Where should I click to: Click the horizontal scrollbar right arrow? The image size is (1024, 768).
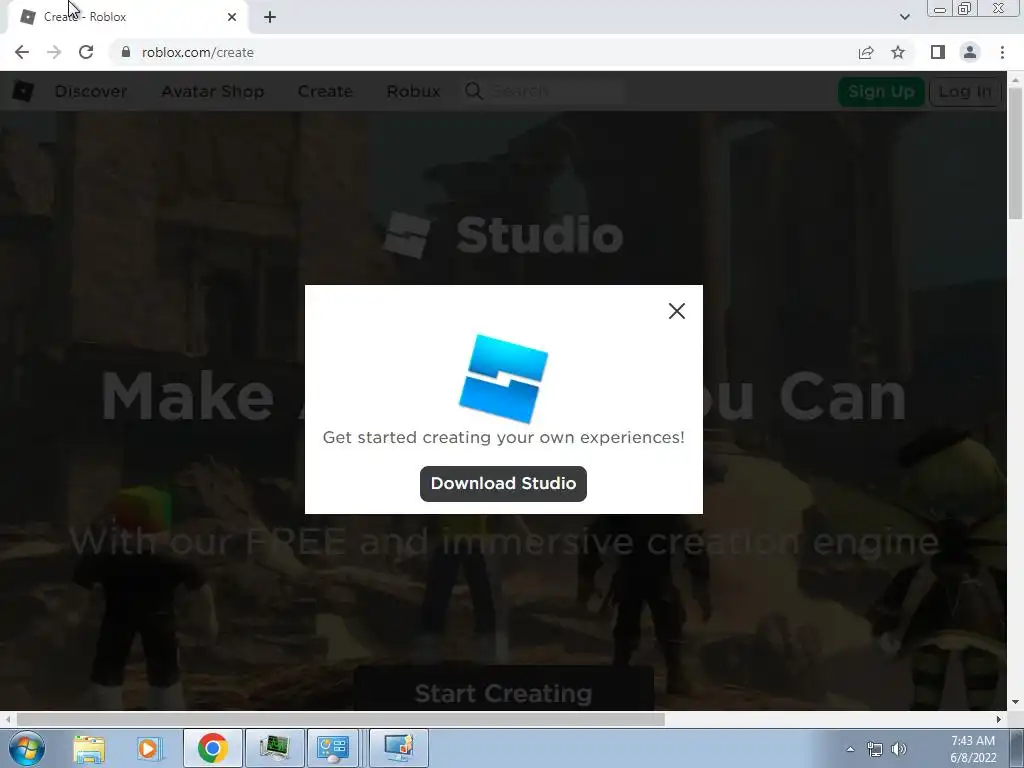click(x=999, y=719)
